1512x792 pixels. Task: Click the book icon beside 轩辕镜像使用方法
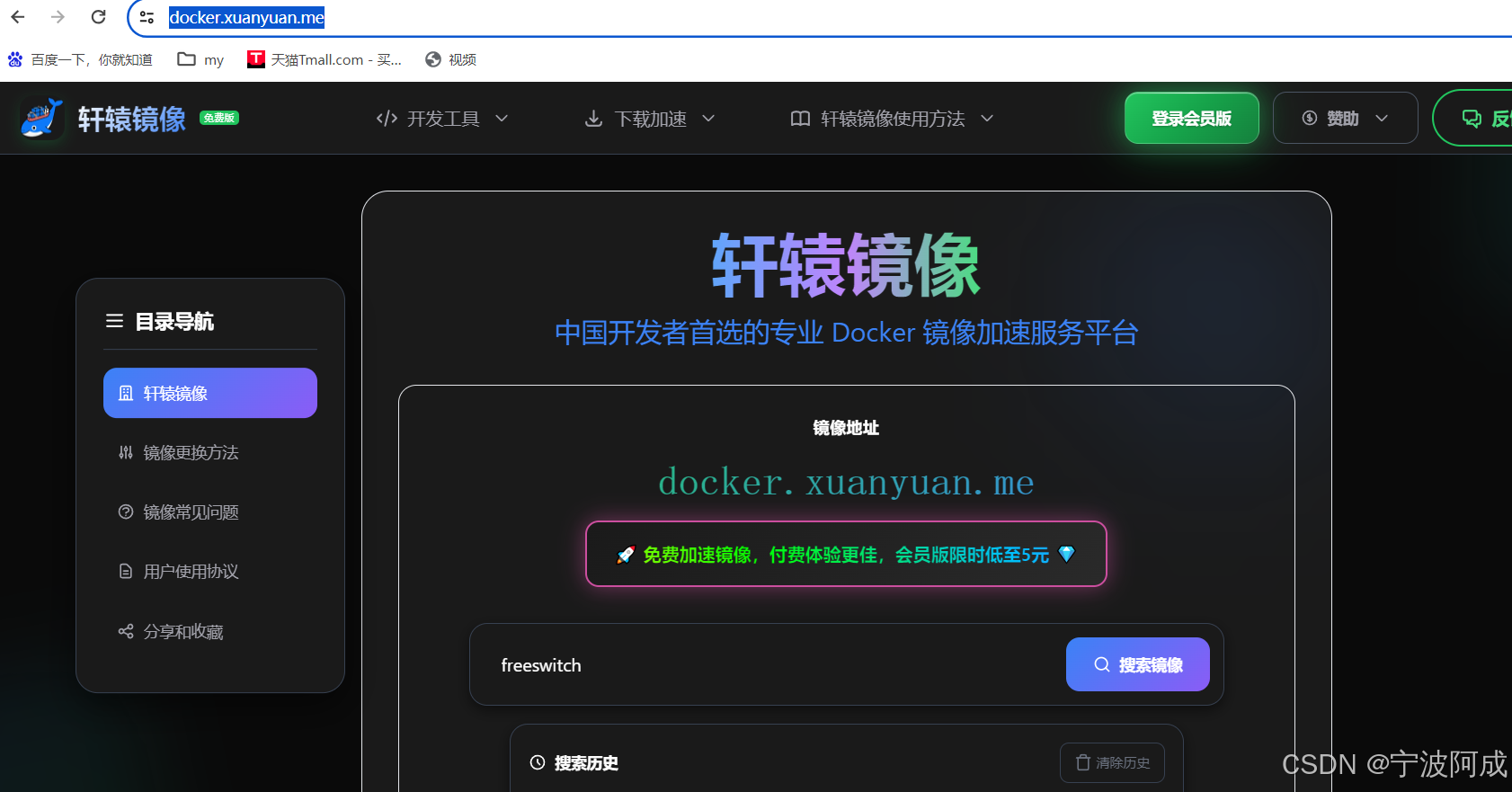click(800, 119)
